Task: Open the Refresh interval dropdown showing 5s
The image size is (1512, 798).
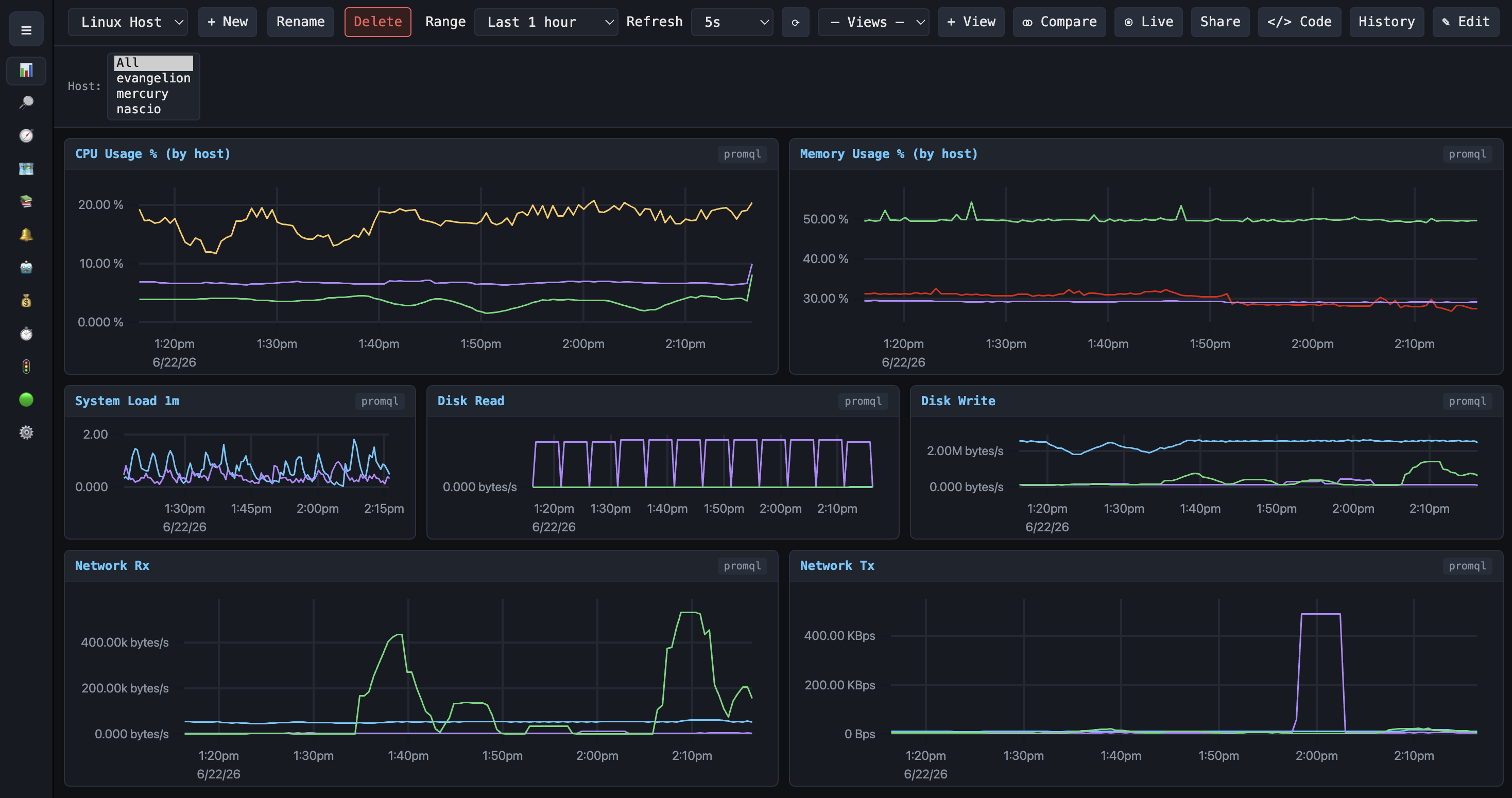Action: click(732, 22)
